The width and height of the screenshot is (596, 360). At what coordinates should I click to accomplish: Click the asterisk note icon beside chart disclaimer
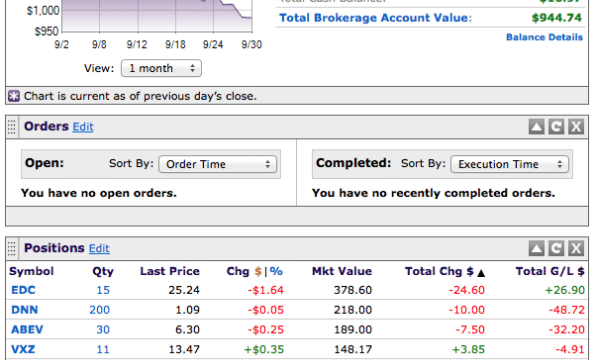pos(14,96)
